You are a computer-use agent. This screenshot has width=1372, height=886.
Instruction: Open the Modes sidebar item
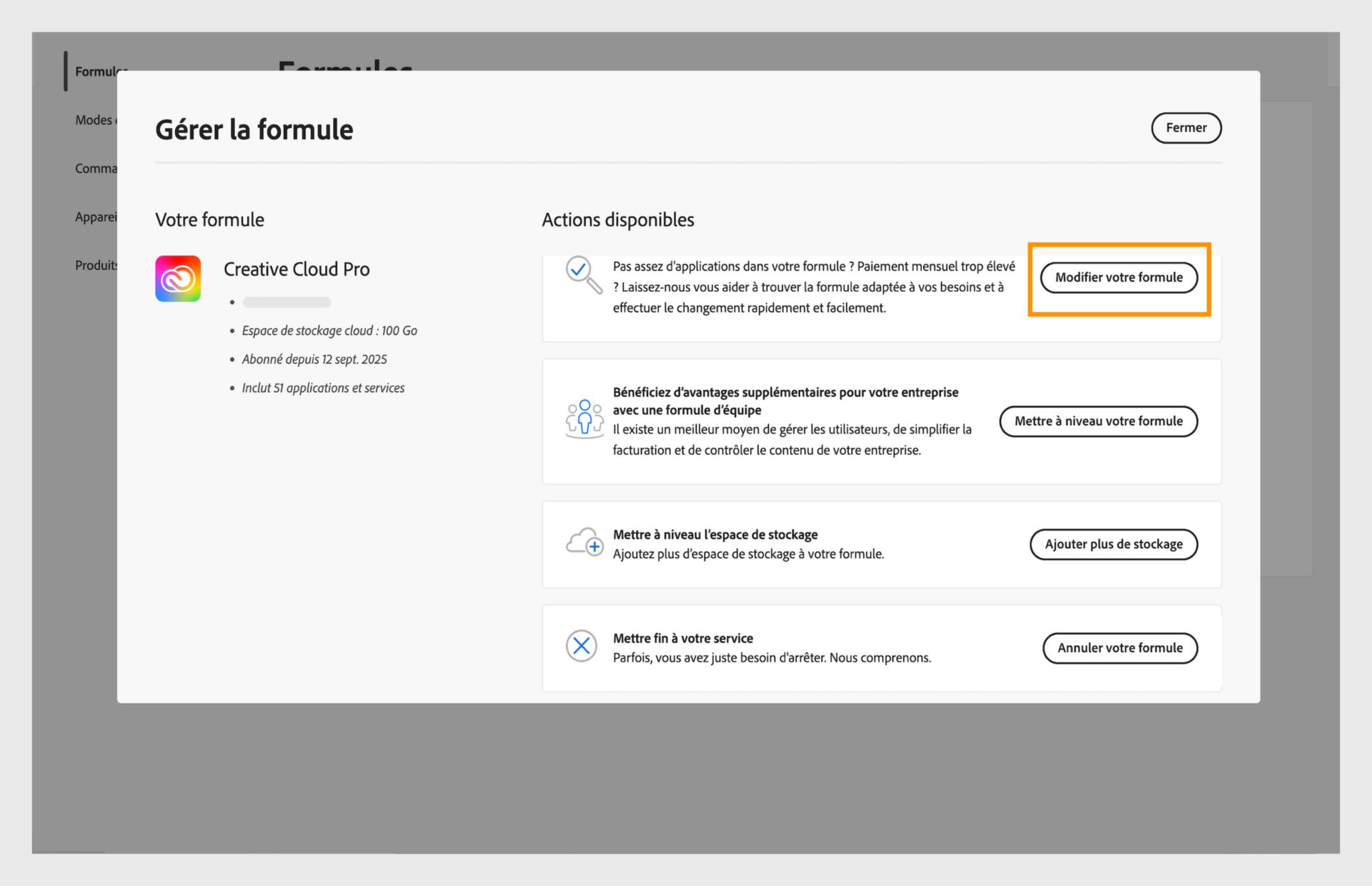tap(94, 120)
